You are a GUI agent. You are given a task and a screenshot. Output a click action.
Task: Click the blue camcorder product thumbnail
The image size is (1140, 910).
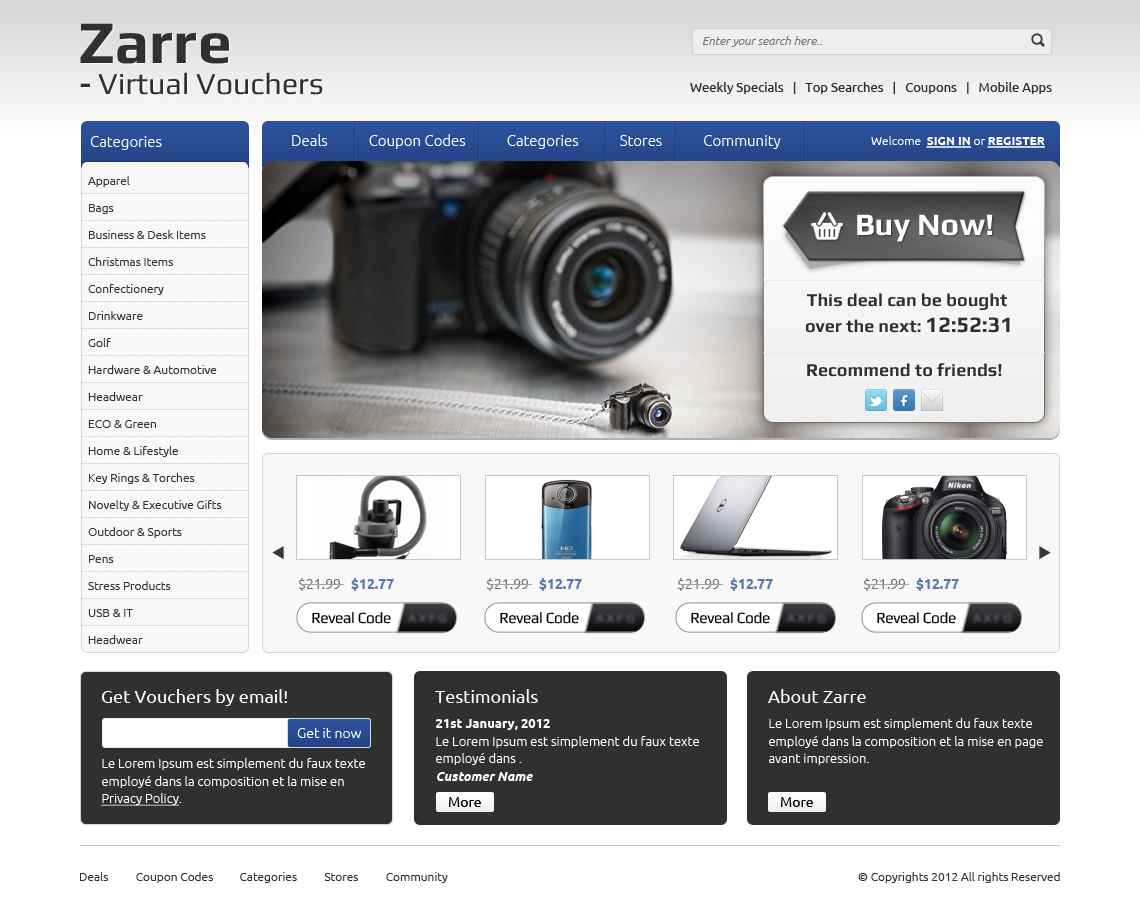pyautogui.click(x=567, y=518)
